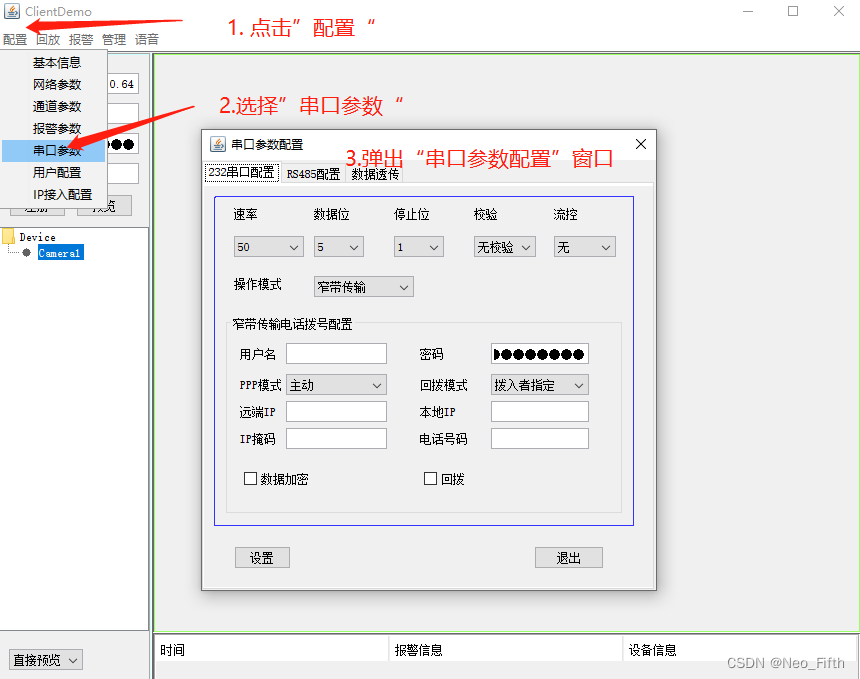860x679 pixels.
Task: Click the Camera1 node icon in the device tree
Action: tap(28, 253)
